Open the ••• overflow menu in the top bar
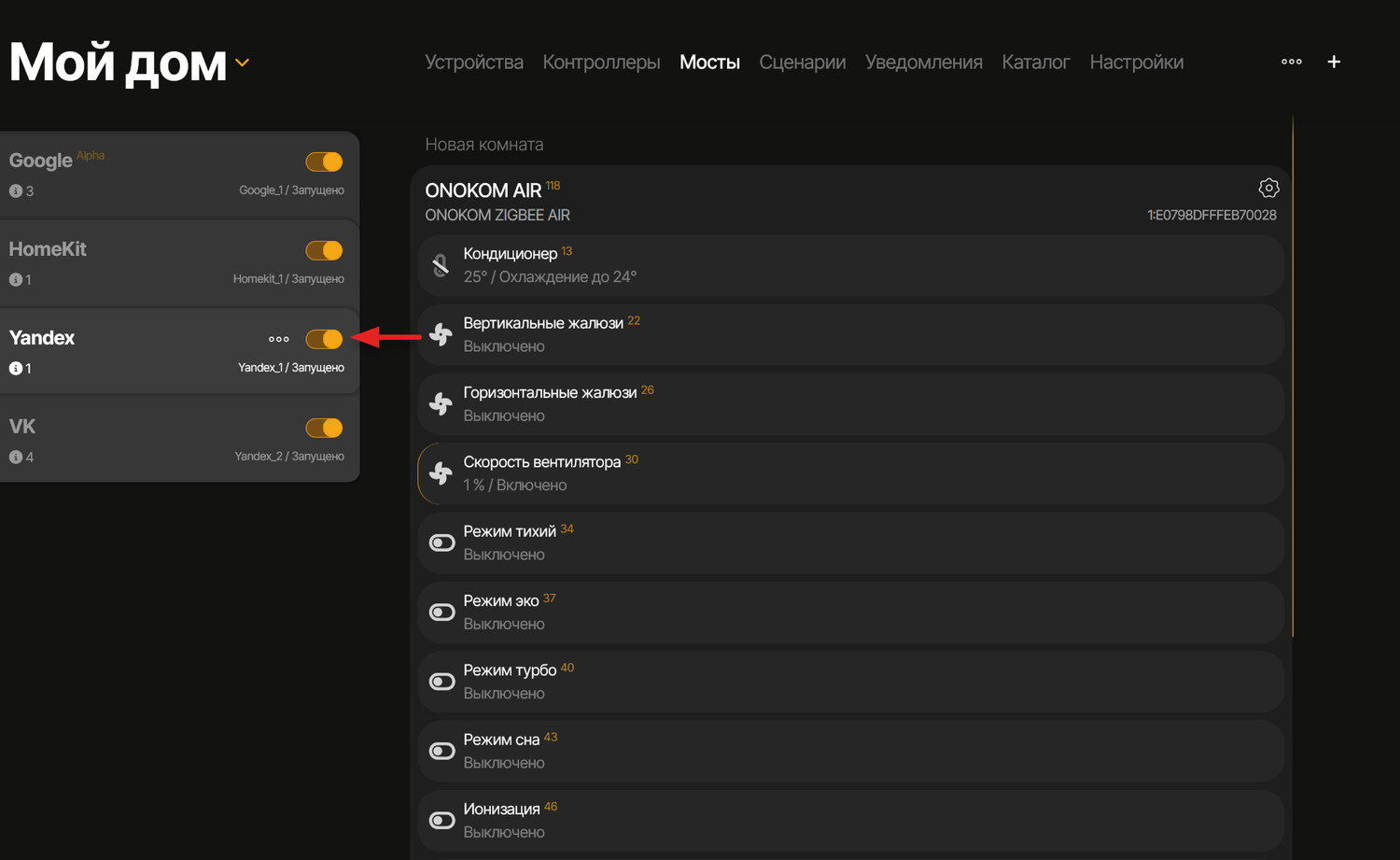Screen dimensions: 1400x860 tap(1291, 62)
